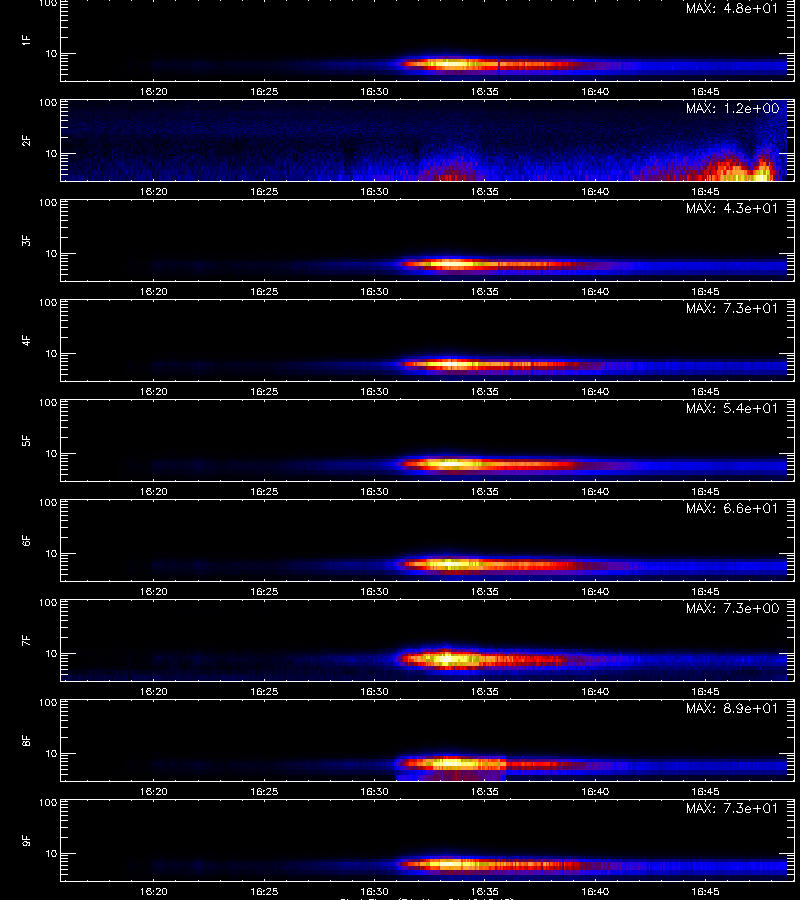
Task: Click the 16:40 tick label under panel 4F
Action: (x=595, y=391)
